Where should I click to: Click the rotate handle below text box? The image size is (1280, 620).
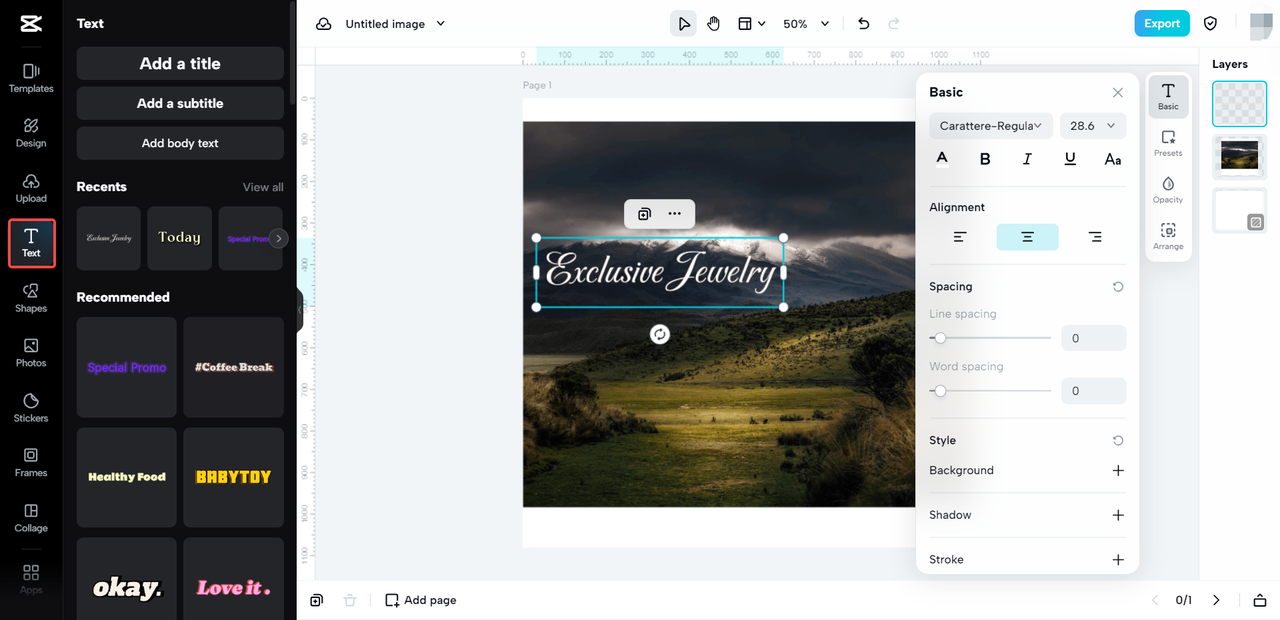(x=660, y=334)
